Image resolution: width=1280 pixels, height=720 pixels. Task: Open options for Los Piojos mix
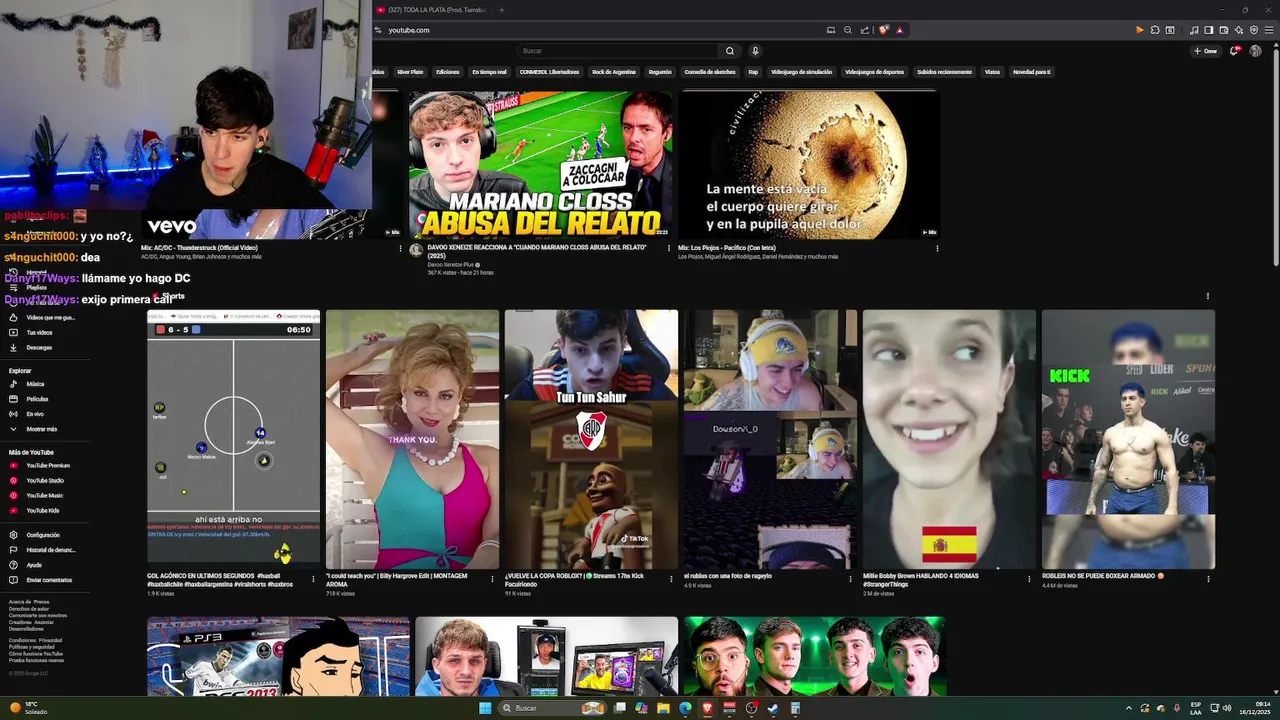coord(937,248)
